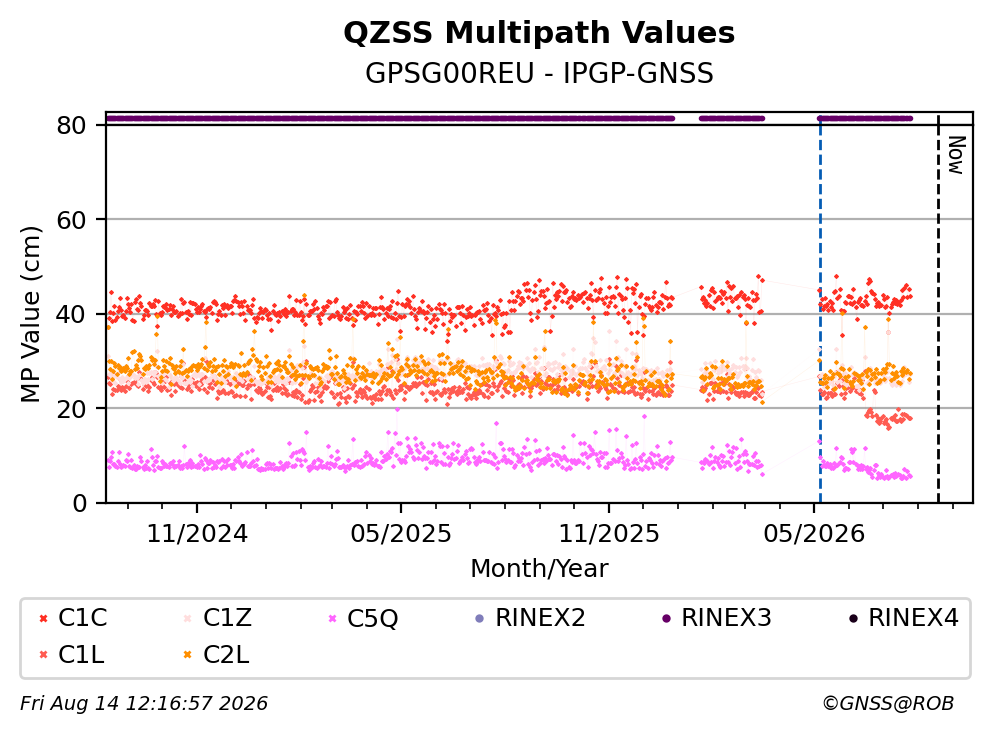Click the RINEX4 black legend dot
Image resolution: width=993 pixels, height=734 pixels.
853,618
